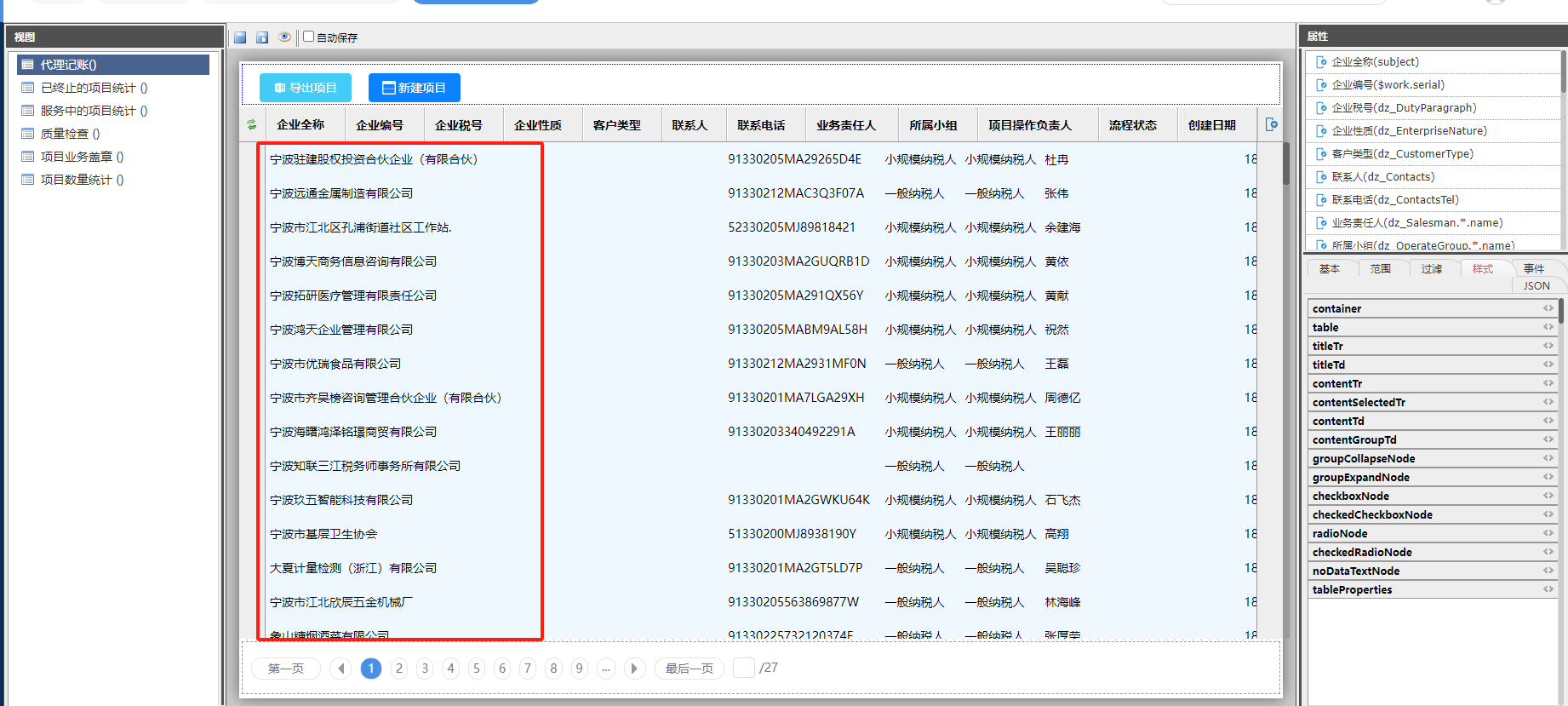Select 服务中的项目统计 view in the left panel
This screenshot has width=1568, height=706.
94,111
